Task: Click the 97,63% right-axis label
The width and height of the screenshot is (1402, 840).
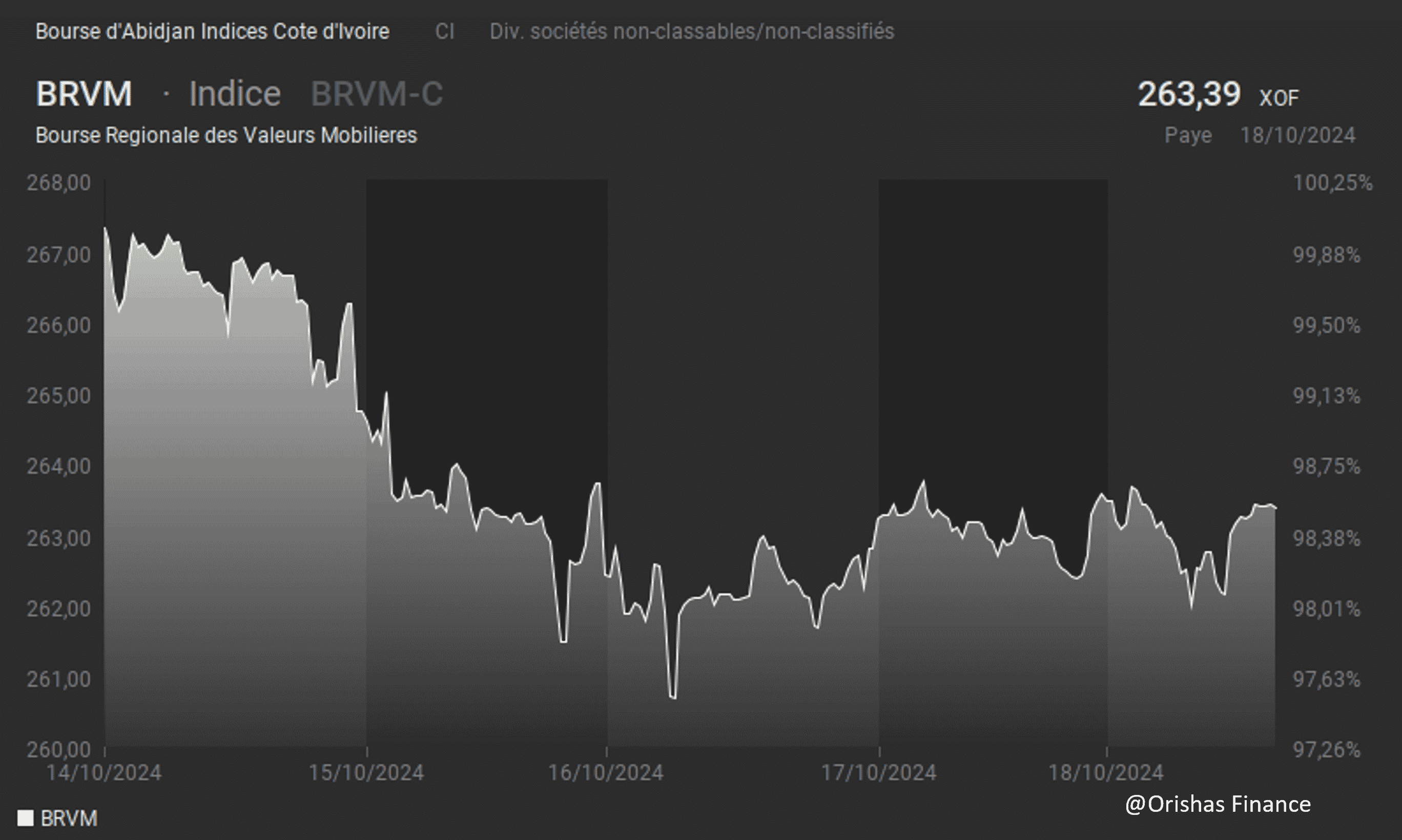Action: click(1327, 679)
